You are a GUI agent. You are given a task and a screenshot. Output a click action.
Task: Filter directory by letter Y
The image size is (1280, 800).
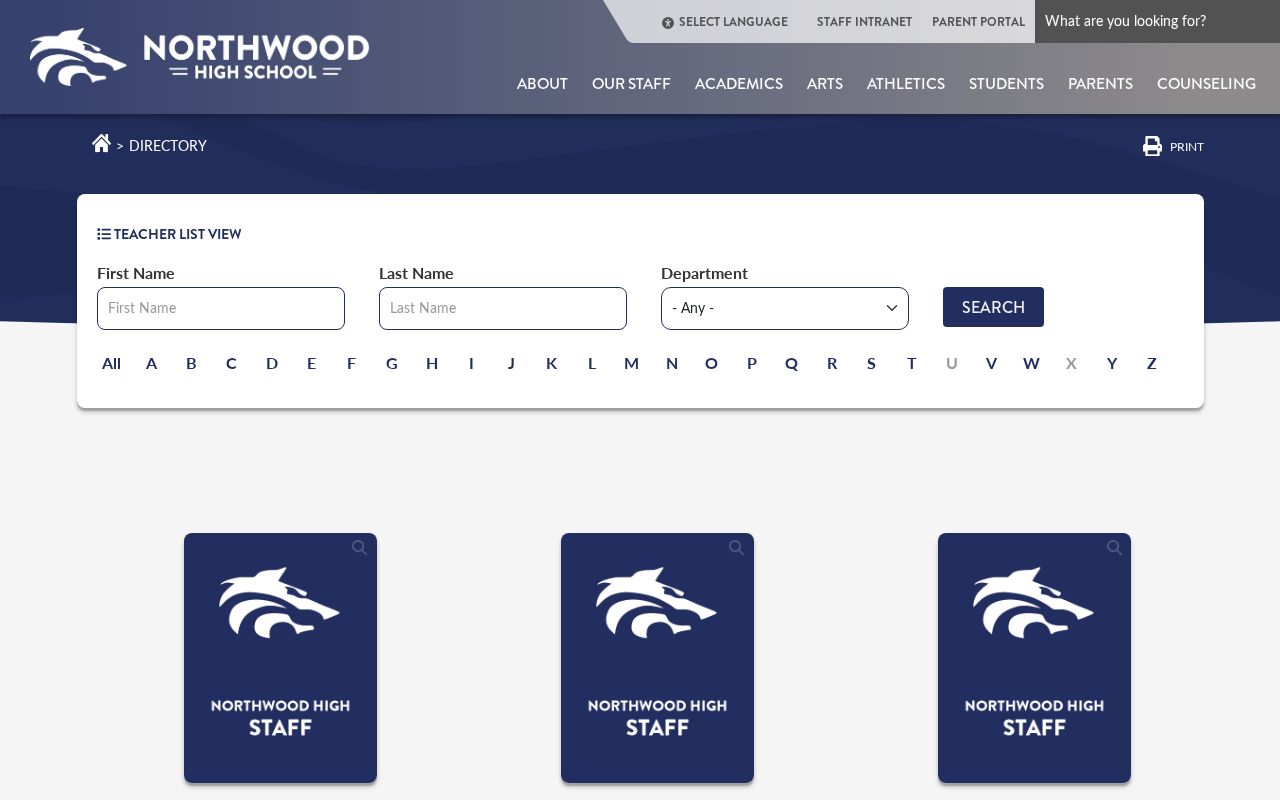coord(1111,363)
